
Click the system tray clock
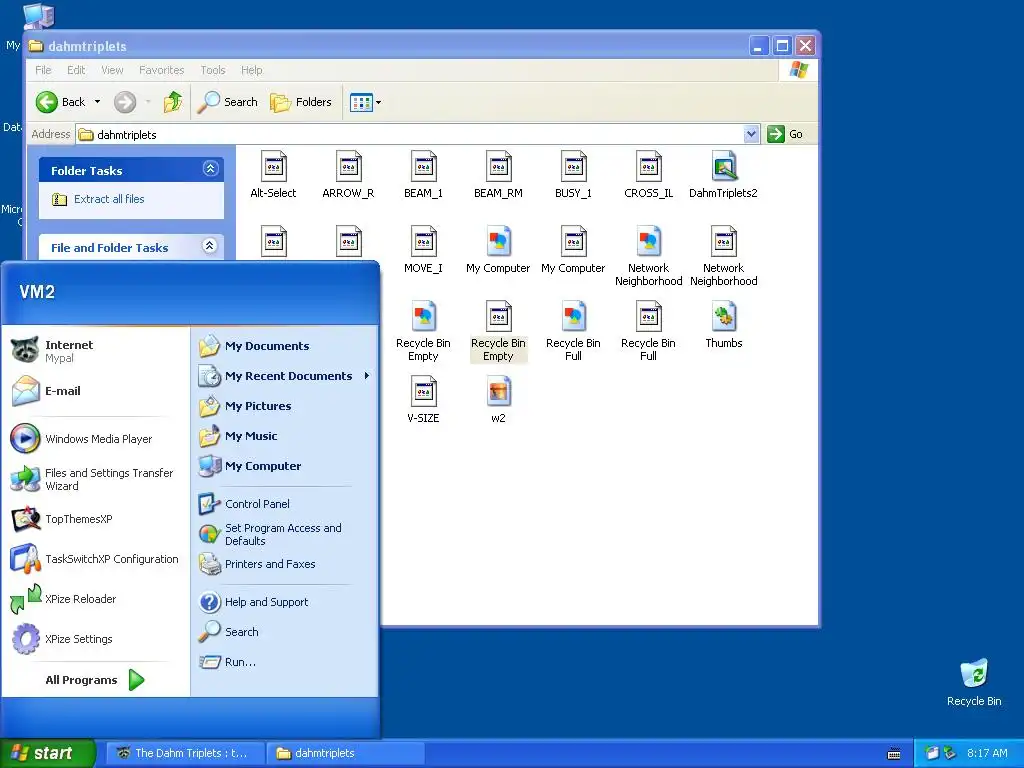tap(987, 753)
